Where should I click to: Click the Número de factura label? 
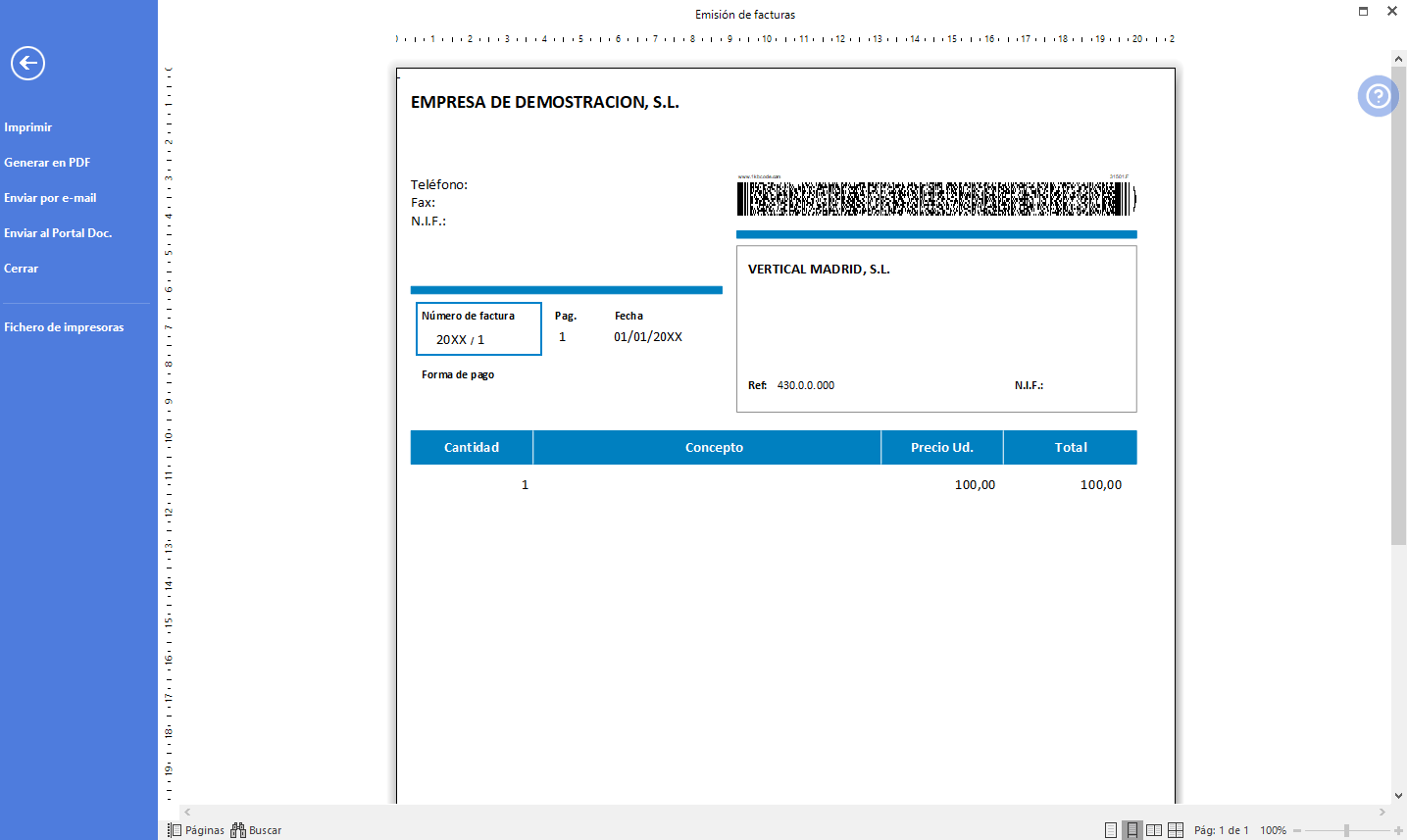click(x=468, y=316)
